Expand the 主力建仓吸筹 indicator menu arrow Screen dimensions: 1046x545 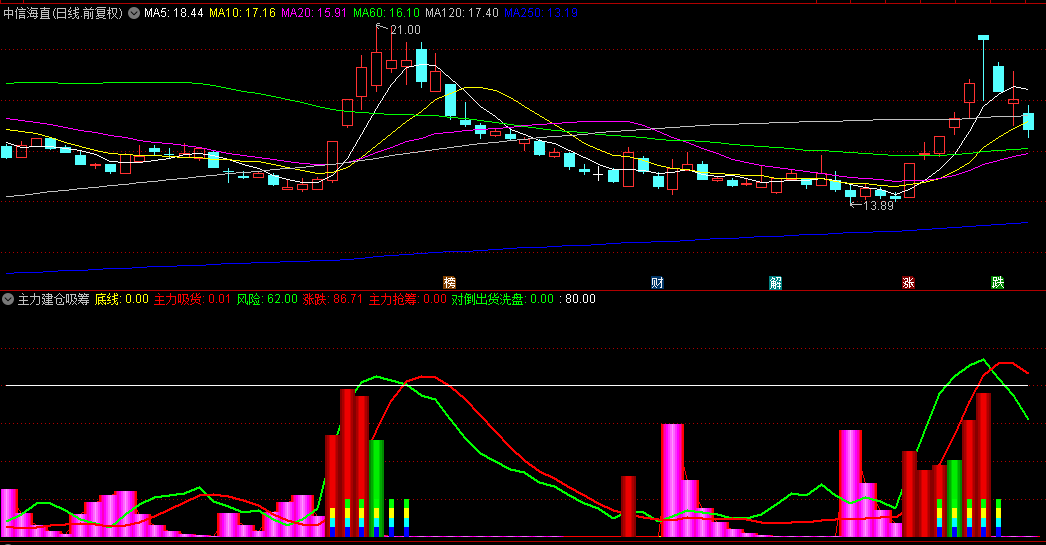[x=8, y=300]
